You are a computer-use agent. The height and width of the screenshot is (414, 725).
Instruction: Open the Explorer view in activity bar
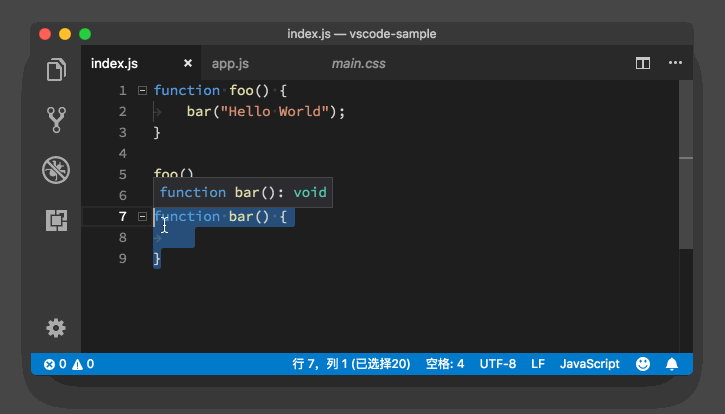pyautogui.click(x=56, y=71)
